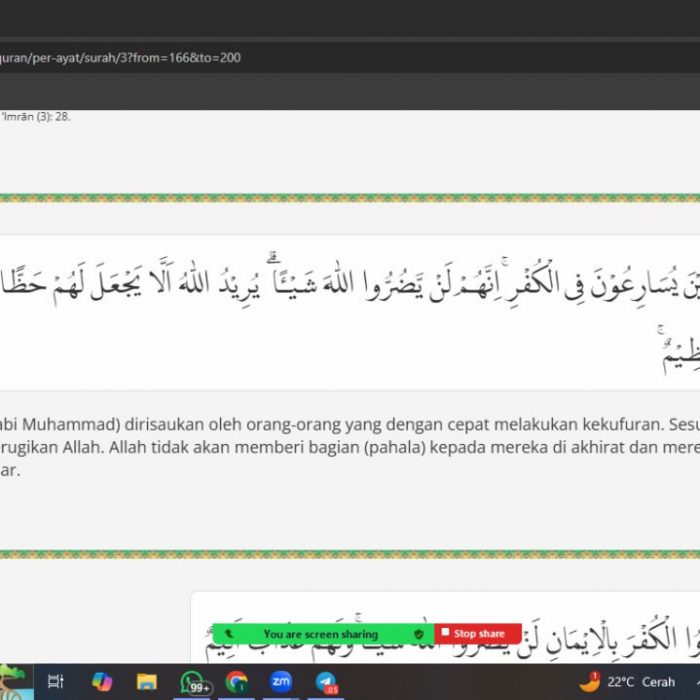This screenshot has height=700, width=700.
Task: Stop the Zoom screen share
Action: [x=478, y=634]
